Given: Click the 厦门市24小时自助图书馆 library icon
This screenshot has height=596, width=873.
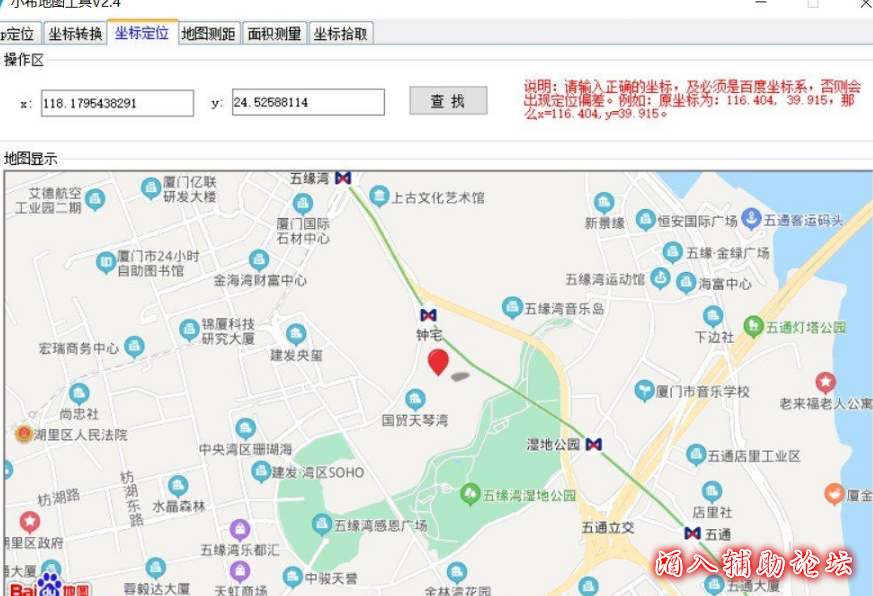Looking at the screenshot, I should [x=106, y=263].
